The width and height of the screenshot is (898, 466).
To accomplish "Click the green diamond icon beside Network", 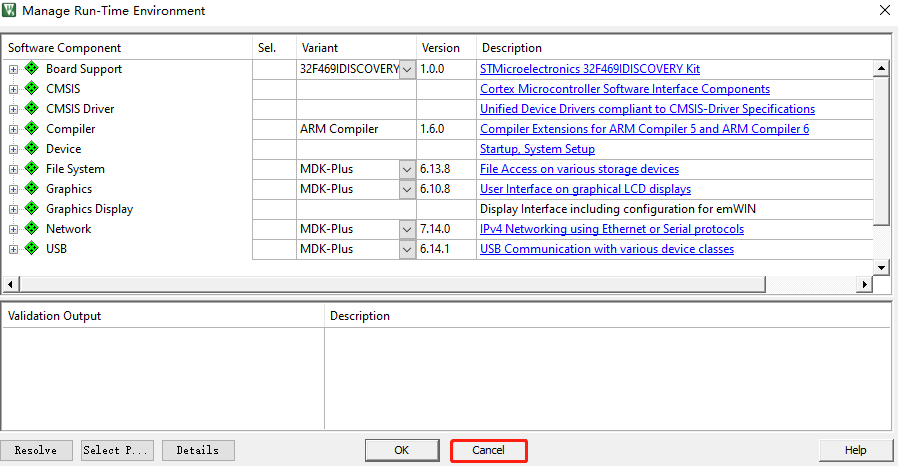I will tap(31, 229).
